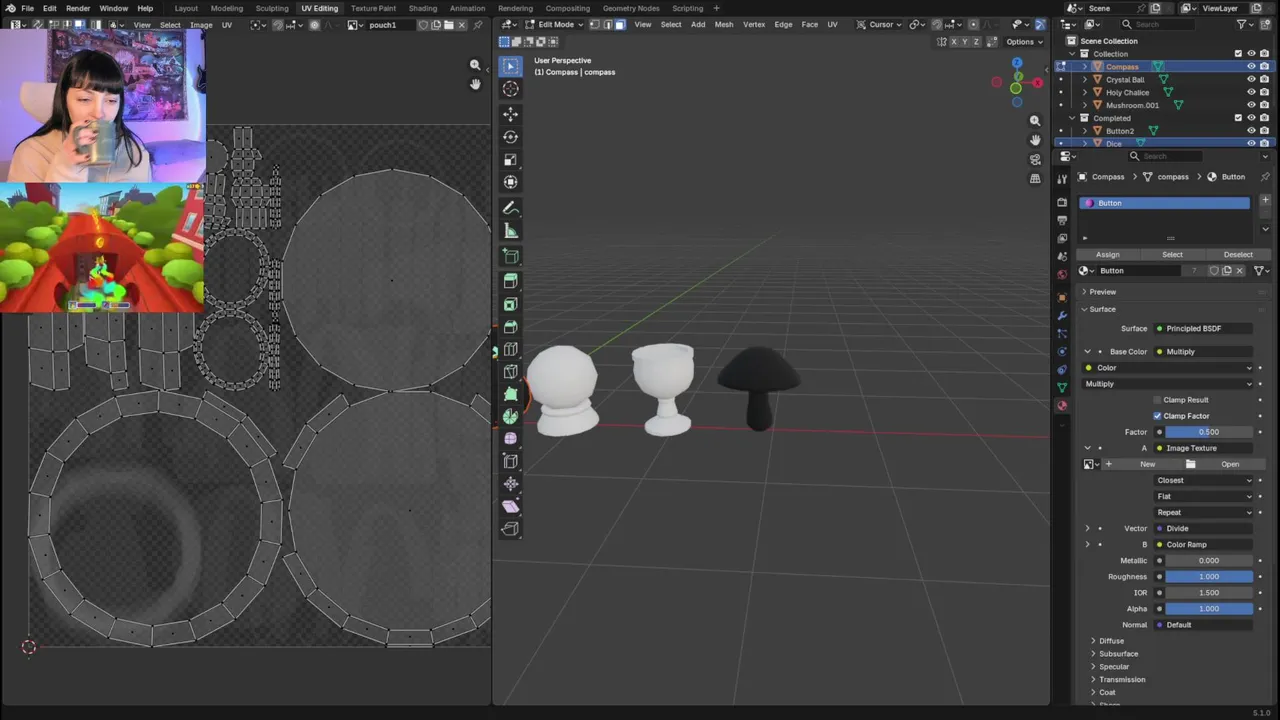Switch to the Shading workspace tab
This screenshot has width=1280, height=720.
pyautogui.click(x=423, y=8)
